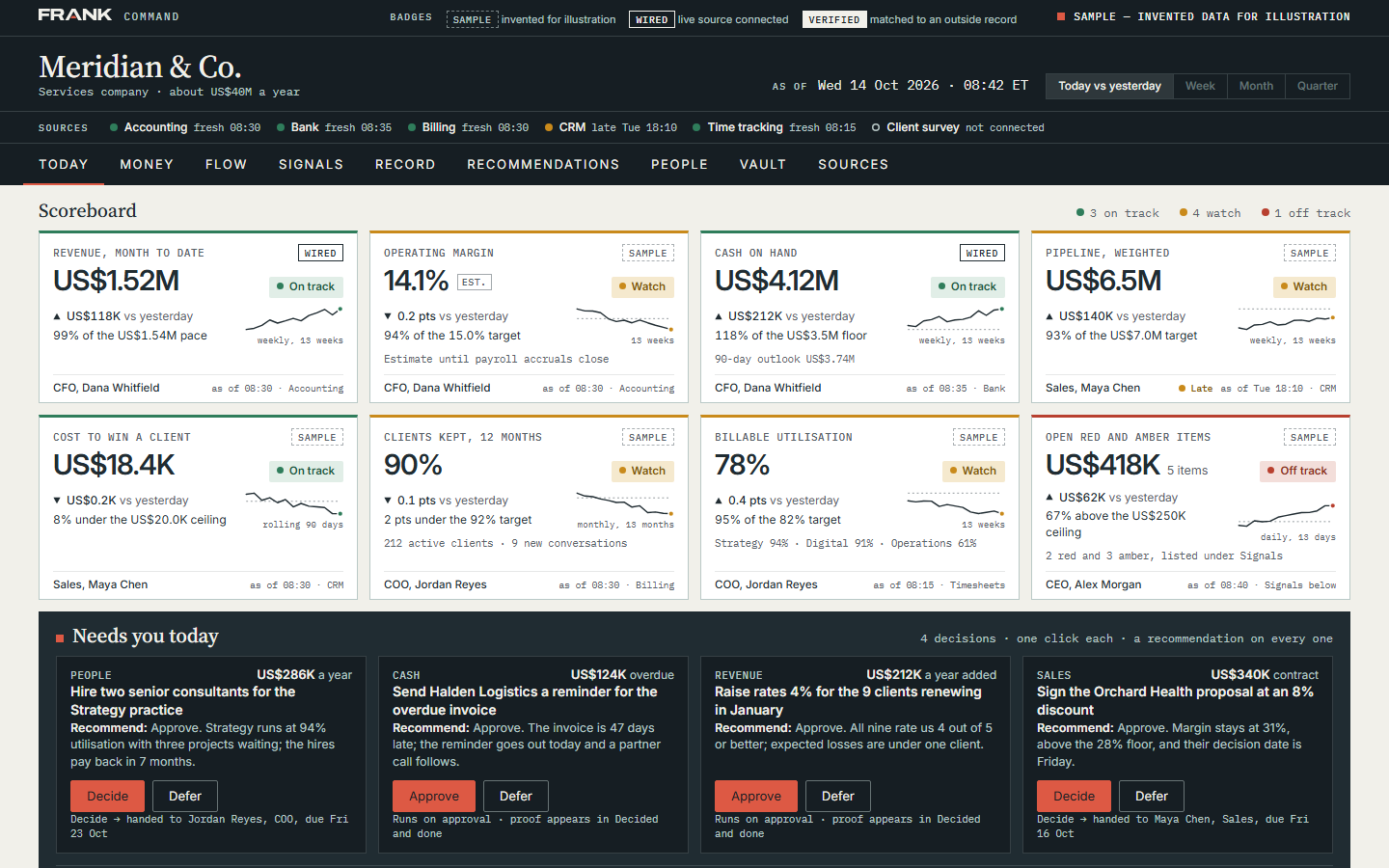Click the Billing source status
The width and height of the screenshot is (1389, 868).
[x=469, y=127]
